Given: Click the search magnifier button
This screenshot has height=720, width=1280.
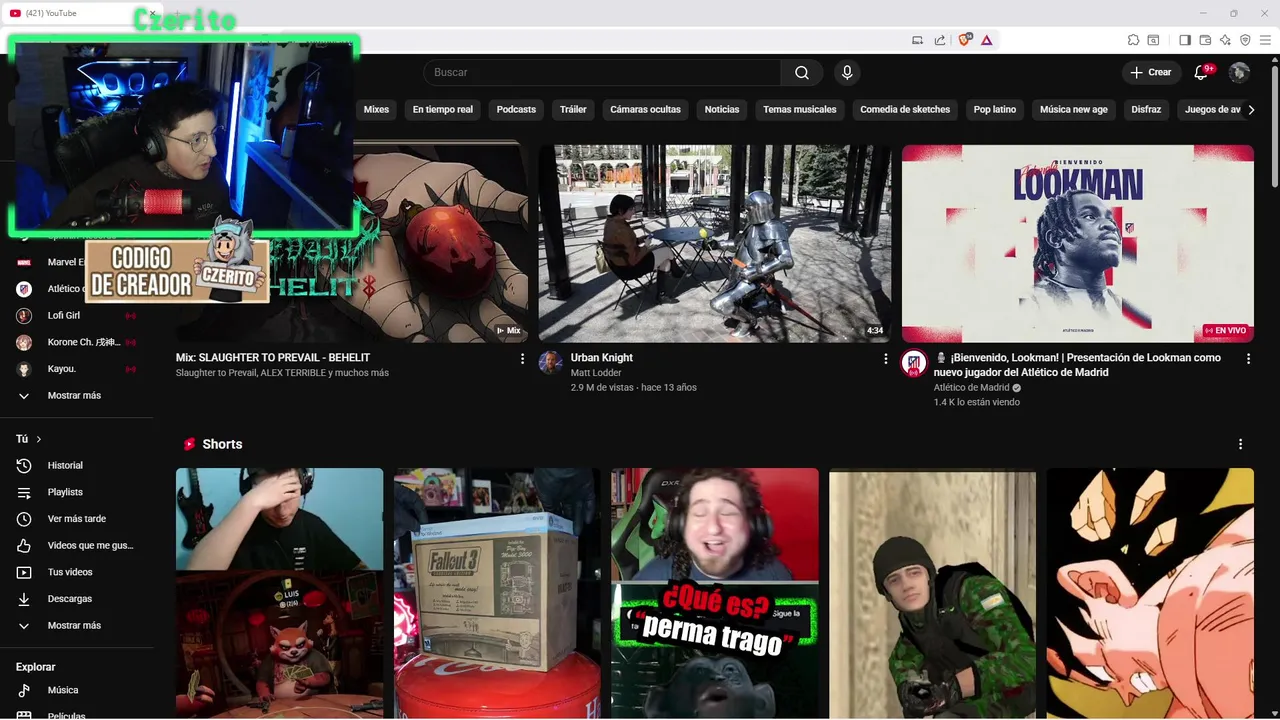Looking at the screenshot, I should 802,72.
